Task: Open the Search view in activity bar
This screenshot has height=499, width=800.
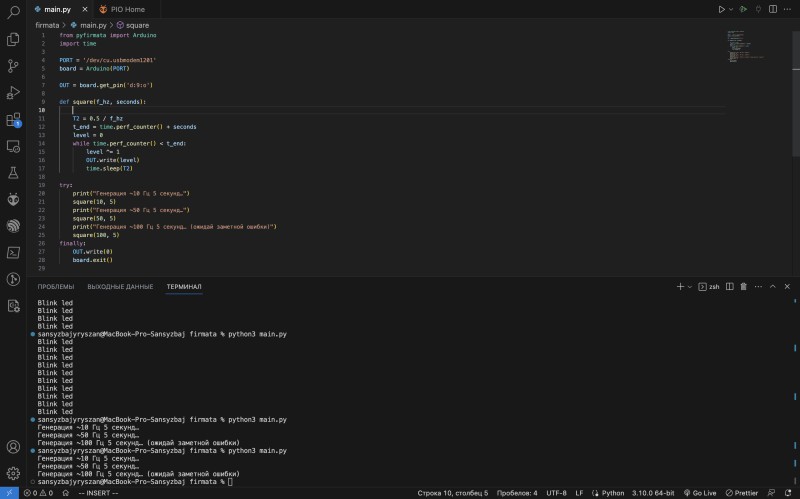Action: pos(14,12)
